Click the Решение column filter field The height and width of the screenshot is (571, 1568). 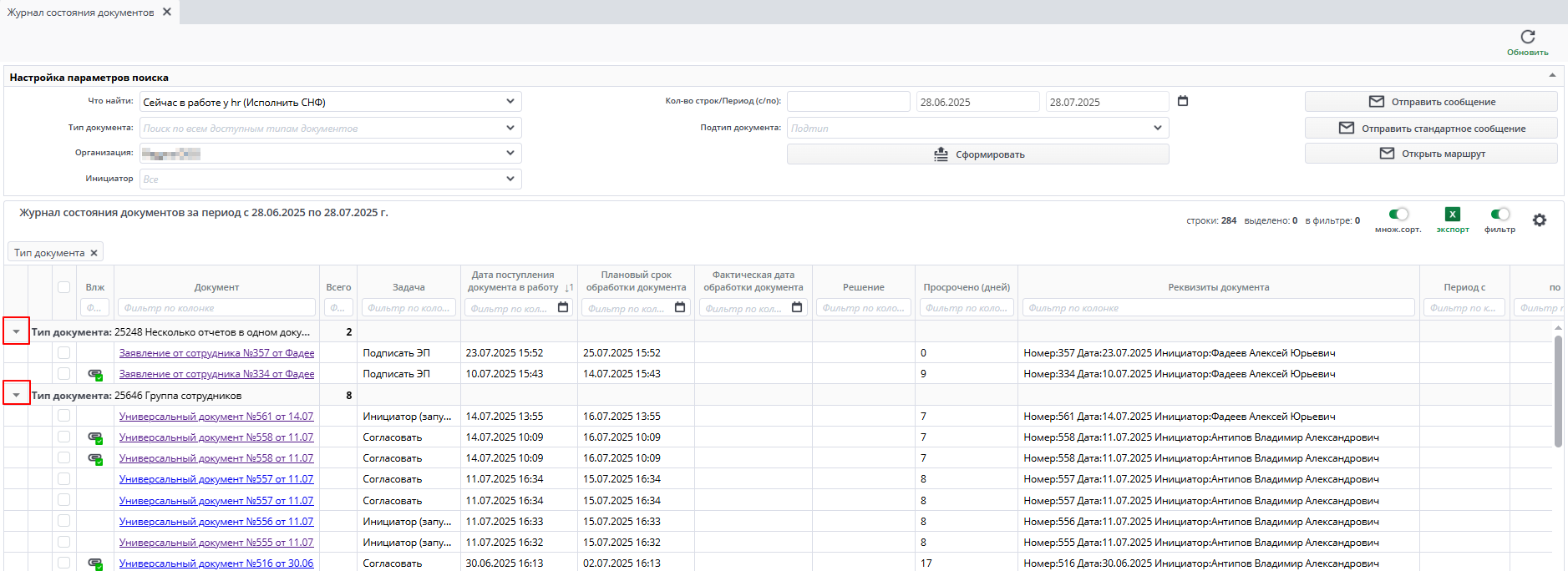pyautogui.click(x=863, y=308)
